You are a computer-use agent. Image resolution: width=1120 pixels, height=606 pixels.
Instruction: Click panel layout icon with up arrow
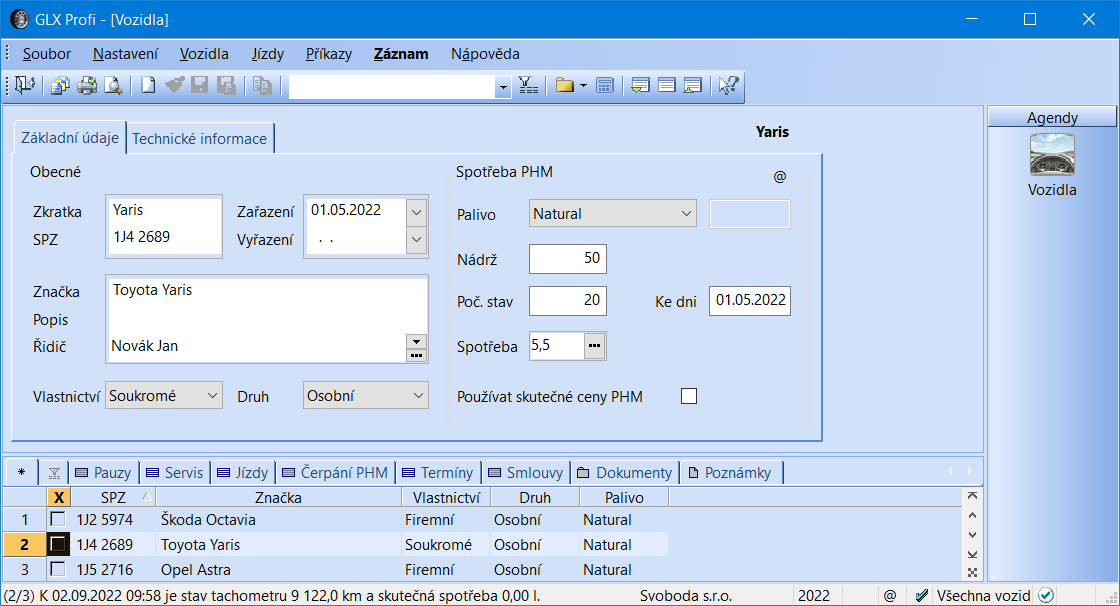coord(692,86)
